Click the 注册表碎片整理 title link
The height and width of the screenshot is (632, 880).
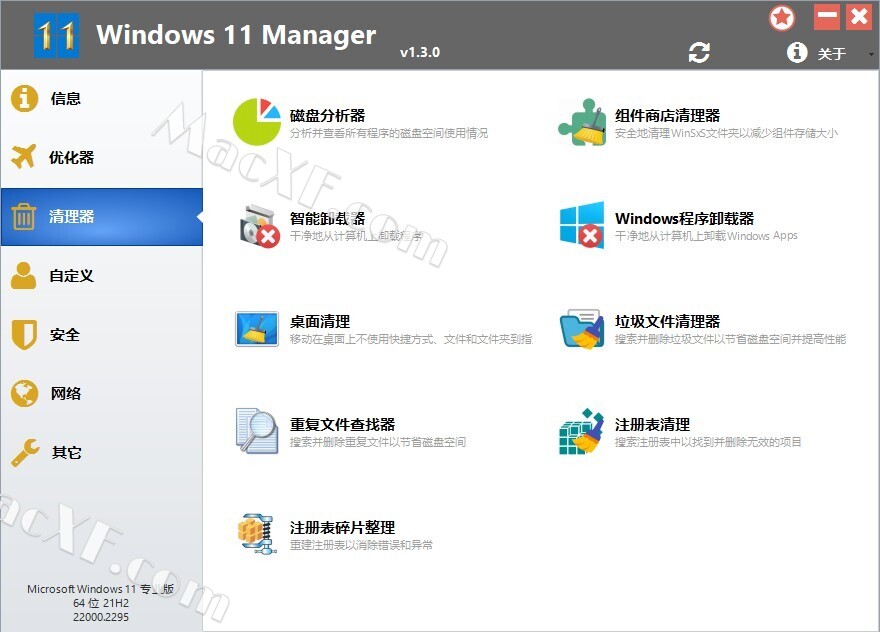[342, 528]
